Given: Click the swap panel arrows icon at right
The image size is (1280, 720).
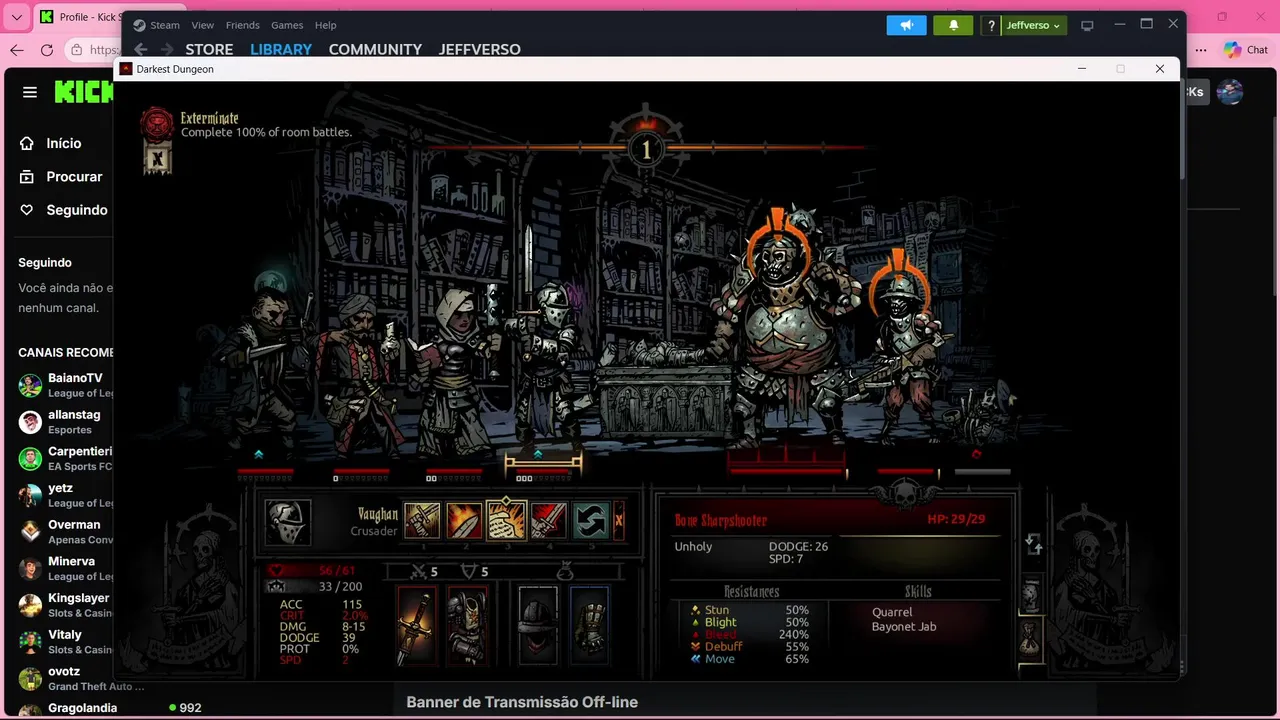Looking at the screenshot, I should coord(1034,545).
